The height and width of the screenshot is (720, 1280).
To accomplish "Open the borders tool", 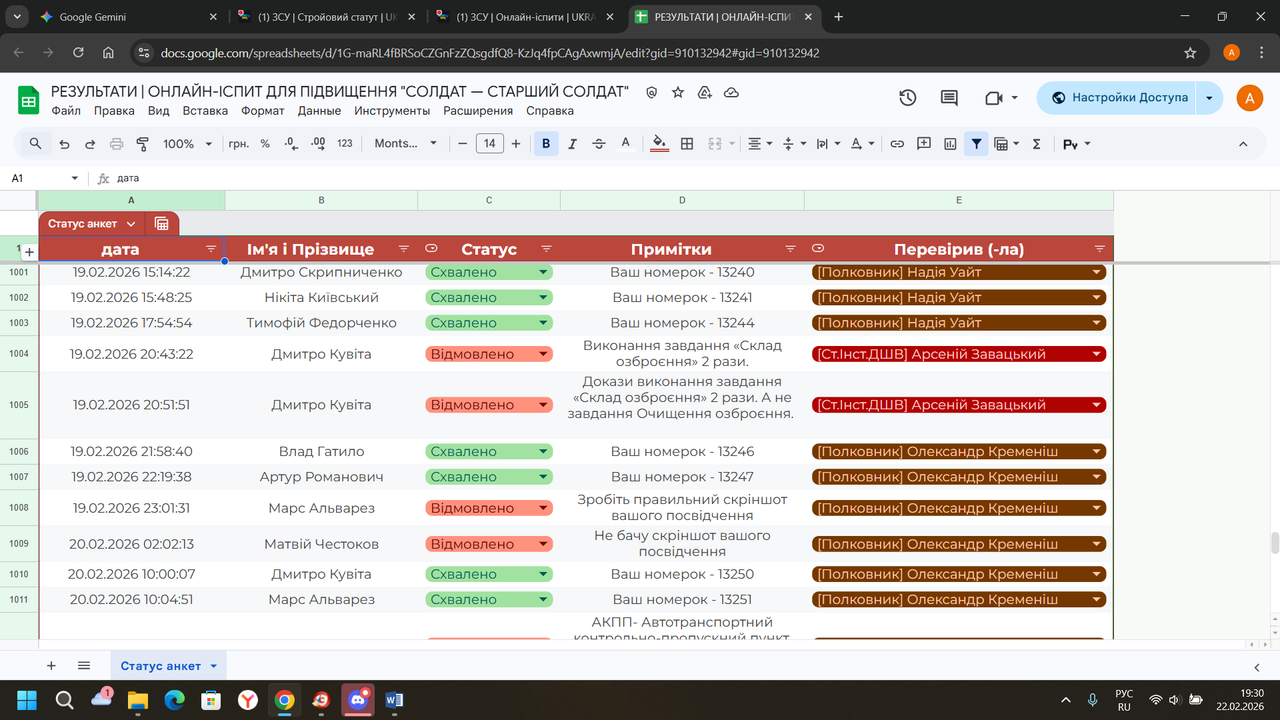I will (687, 144).
